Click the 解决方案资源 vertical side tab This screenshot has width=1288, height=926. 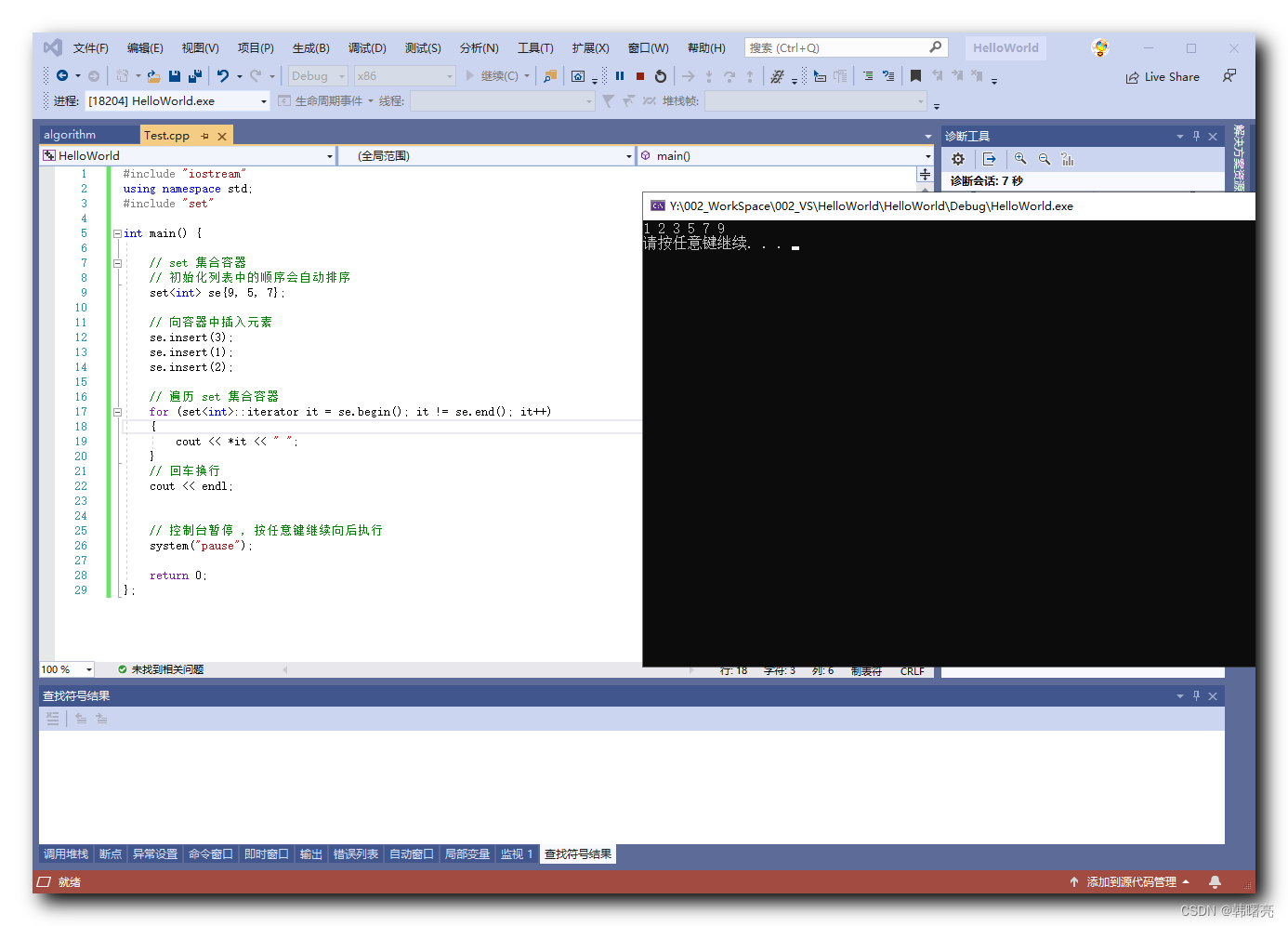tap(1239, 157)
